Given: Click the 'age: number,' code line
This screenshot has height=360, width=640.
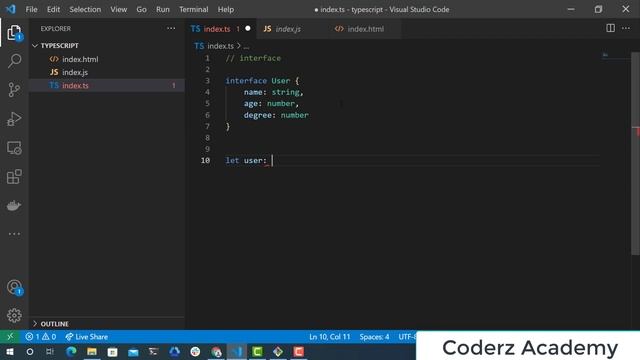Looking at the screenshot, I should tap(271, 104).
